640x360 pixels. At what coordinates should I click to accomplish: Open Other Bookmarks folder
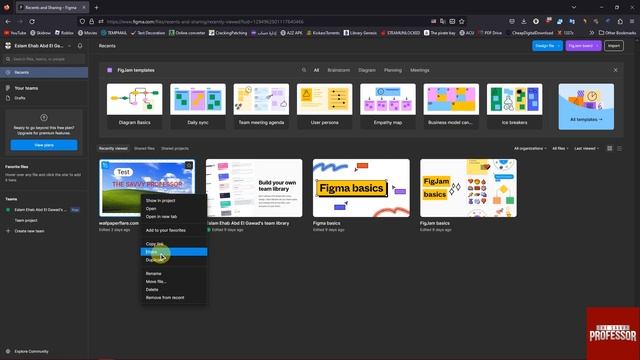[617, 33]
